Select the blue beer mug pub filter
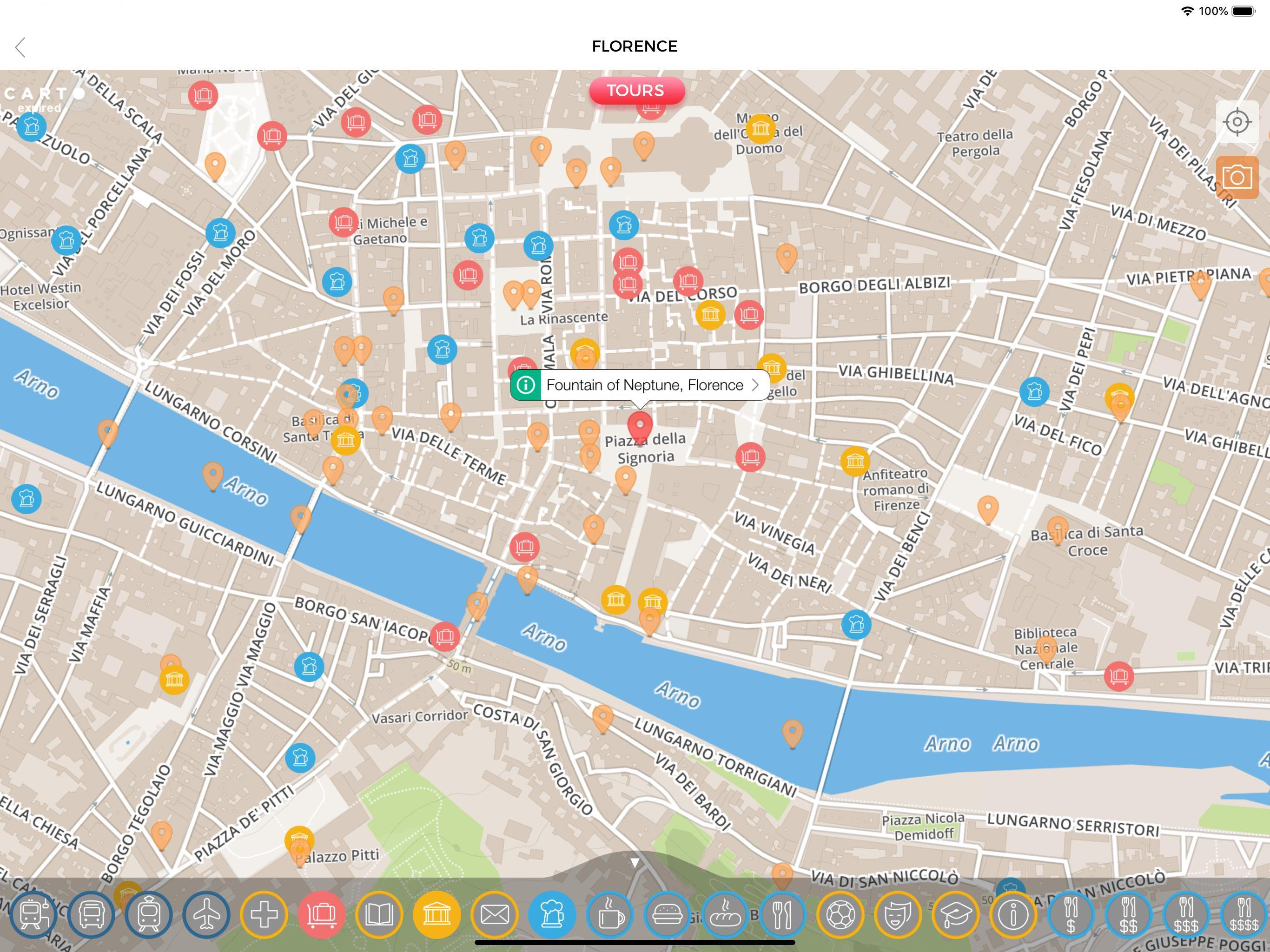This screenshot has width=1270, height=952. point(552,914)
